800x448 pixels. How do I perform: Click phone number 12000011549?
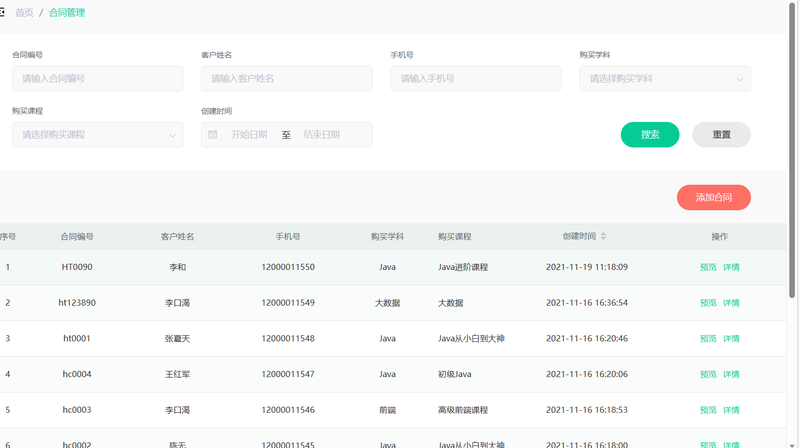[x=288, y=303]
